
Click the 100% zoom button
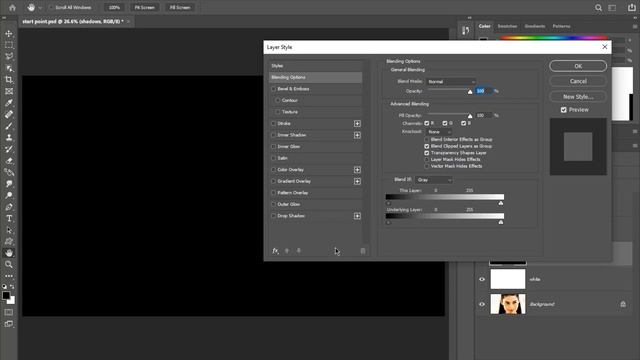coord(114,7)
